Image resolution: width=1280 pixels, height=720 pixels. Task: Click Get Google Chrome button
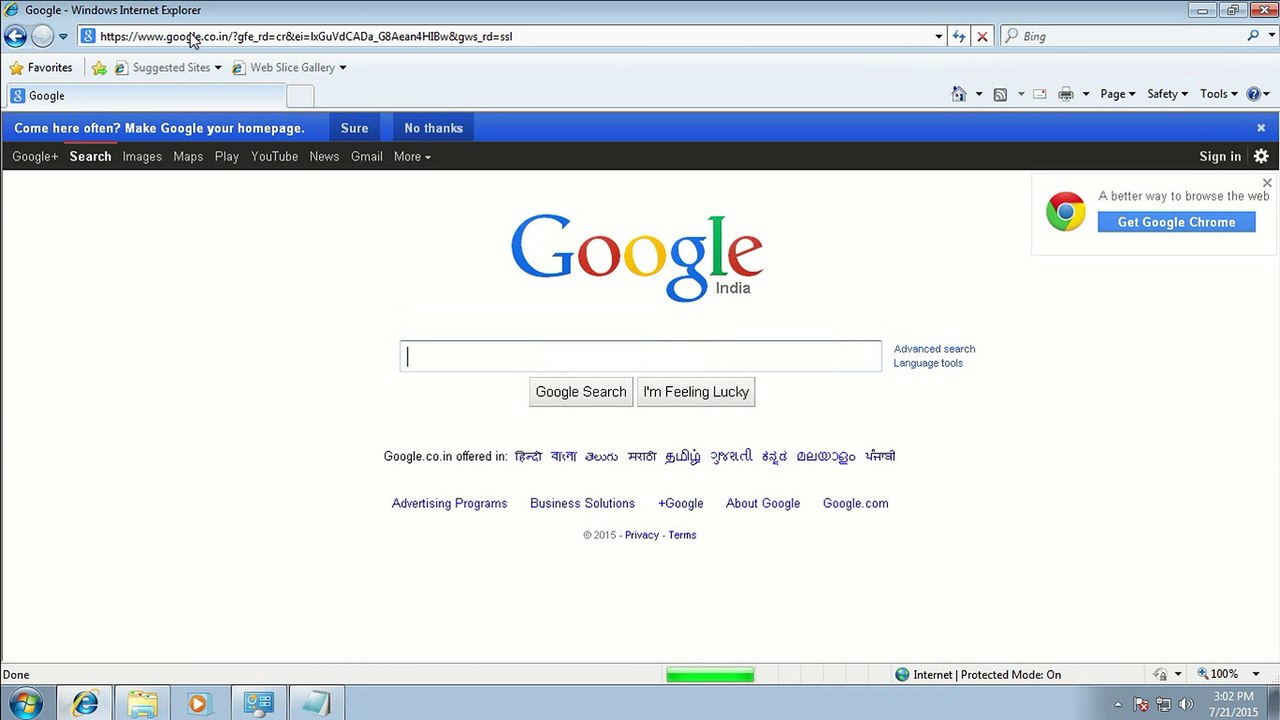(x=1176, y=222)
